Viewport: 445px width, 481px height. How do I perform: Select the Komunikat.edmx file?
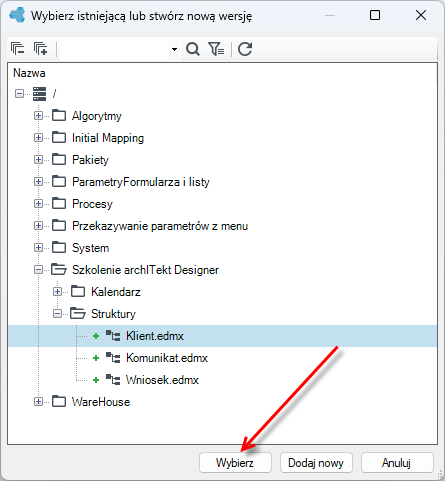167,358
